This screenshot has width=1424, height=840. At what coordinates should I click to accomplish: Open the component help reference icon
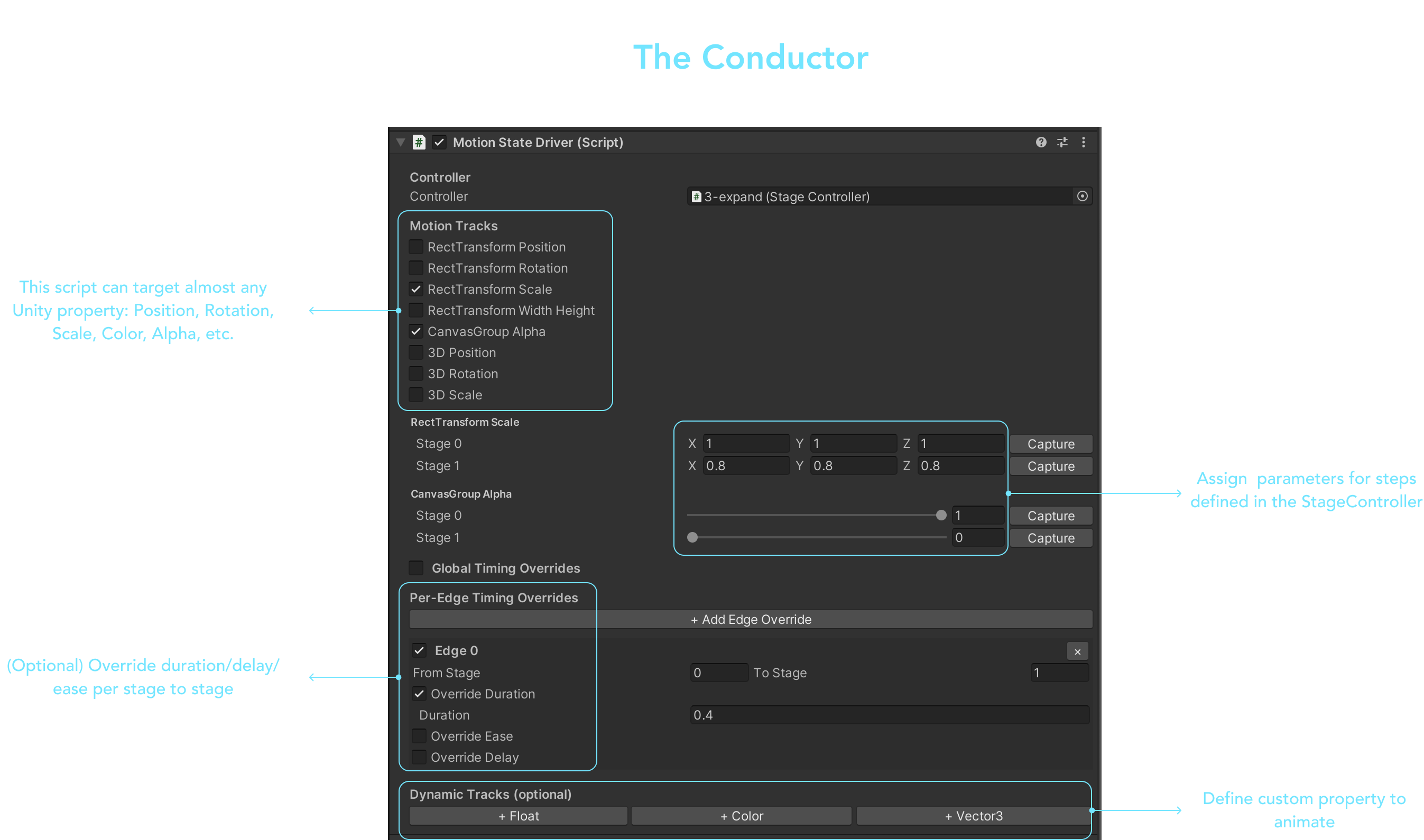tap(1041, 142)
